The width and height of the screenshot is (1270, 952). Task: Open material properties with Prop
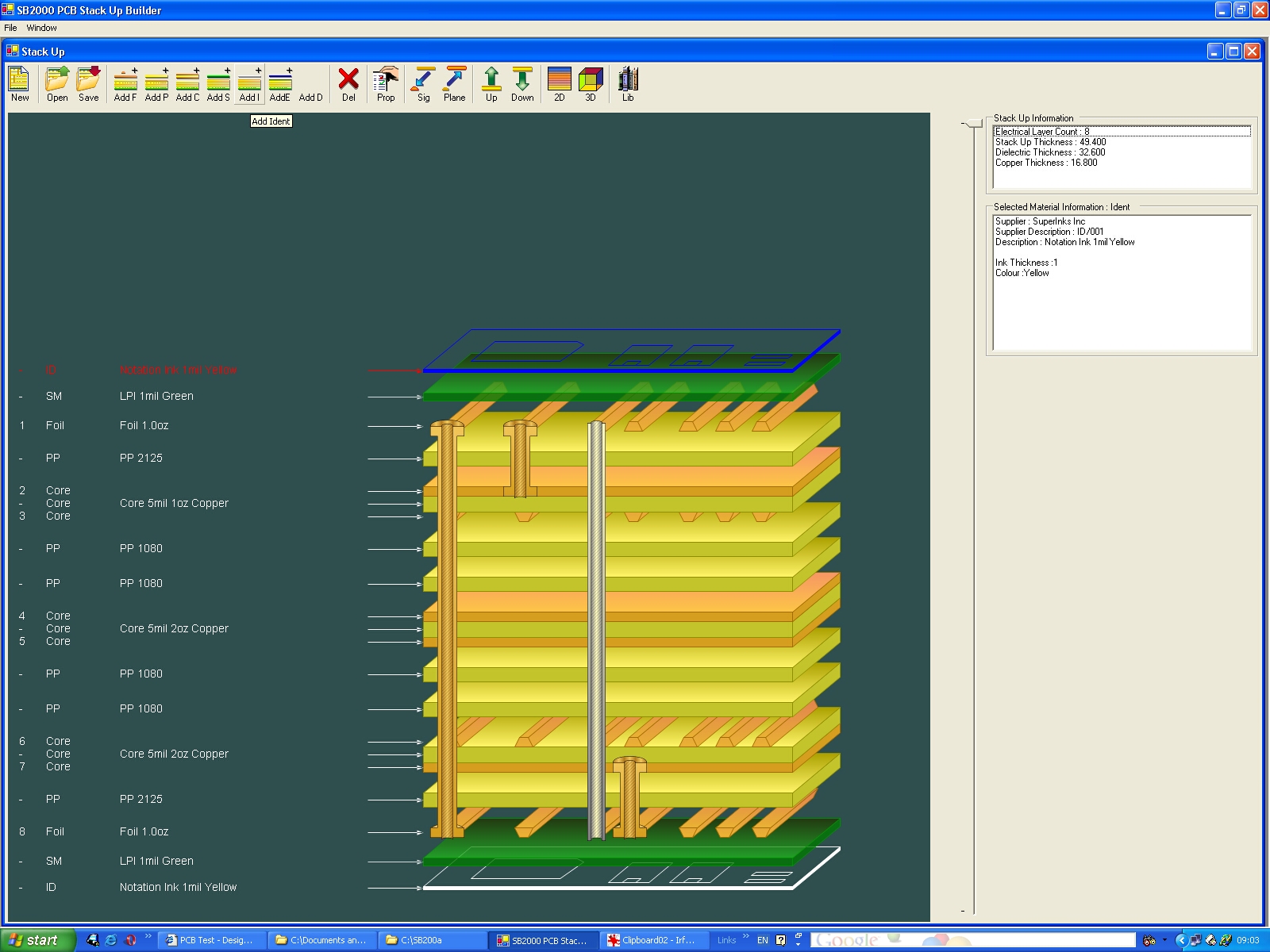point(386,84)
